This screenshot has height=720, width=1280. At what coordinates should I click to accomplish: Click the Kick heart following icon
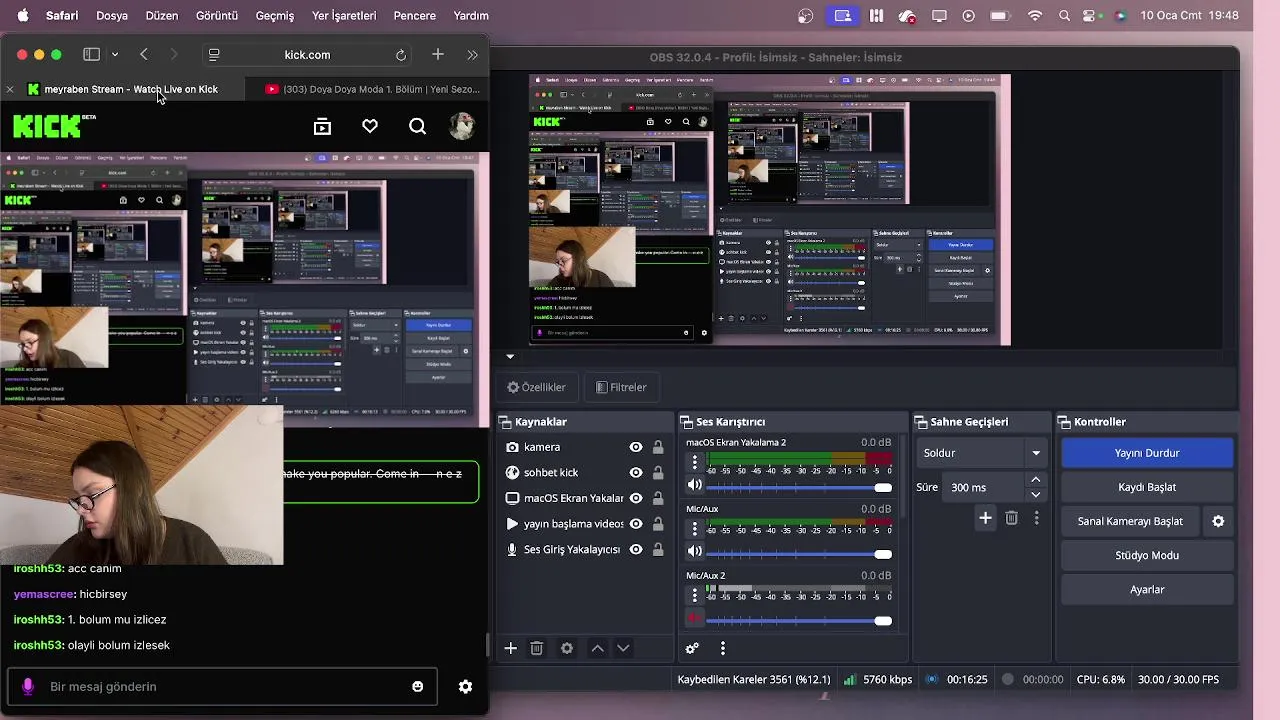click(370, 126)
